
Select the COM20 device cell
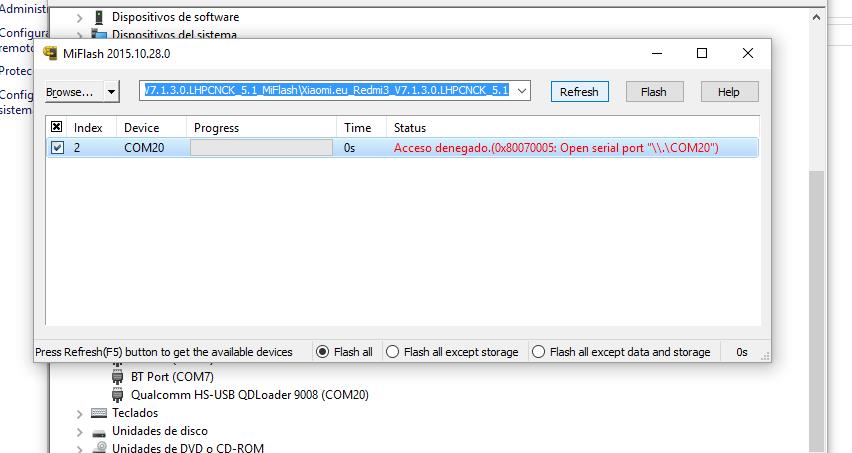click(144, 148)
